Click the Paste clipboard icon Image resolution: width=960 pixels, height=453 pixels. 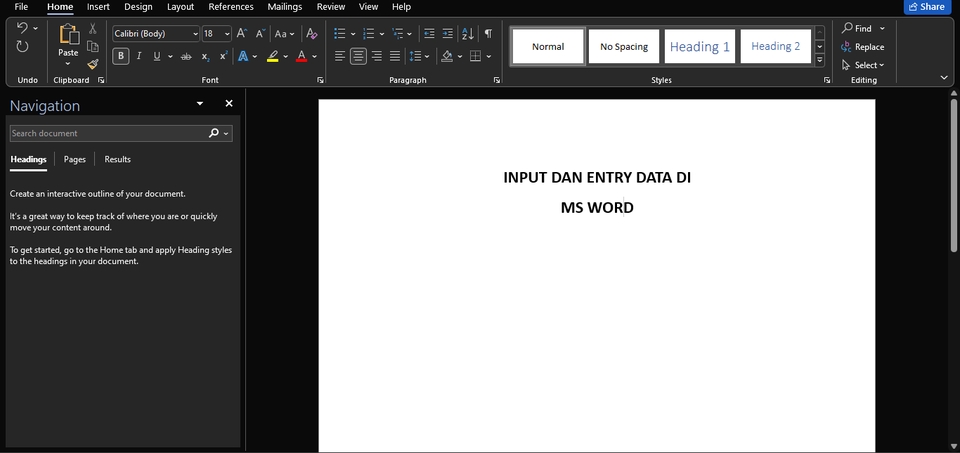pos(69,34)
